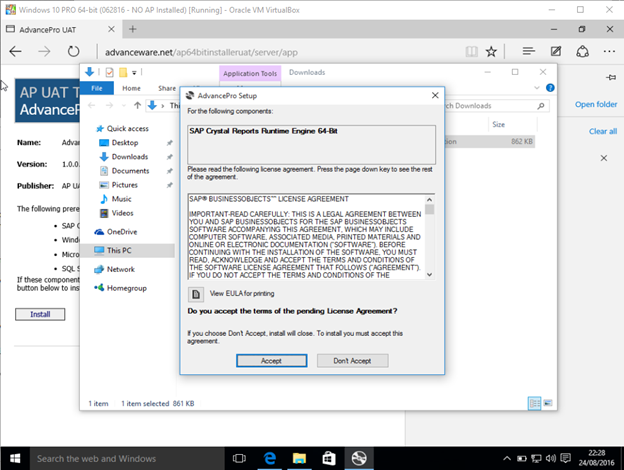This screenshot has width=624, height=470.
Task: Click the Don't Accept button
Action: [x=352, y=360]
